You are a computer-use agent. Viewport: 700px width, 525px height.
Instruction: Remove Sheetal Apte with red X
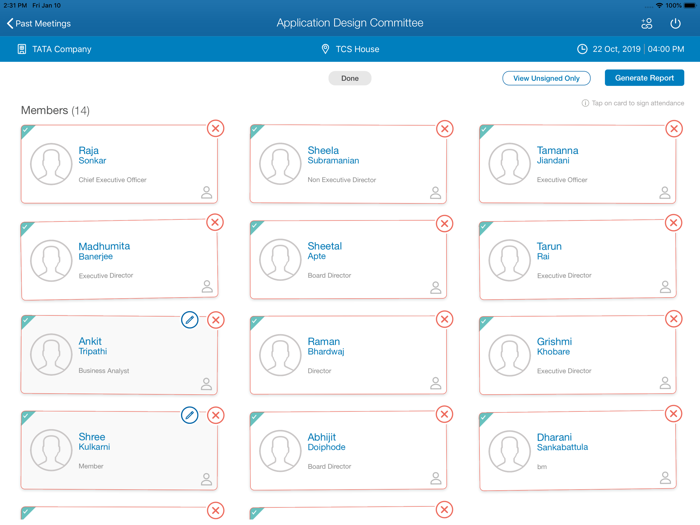click(x=445, y=223)
